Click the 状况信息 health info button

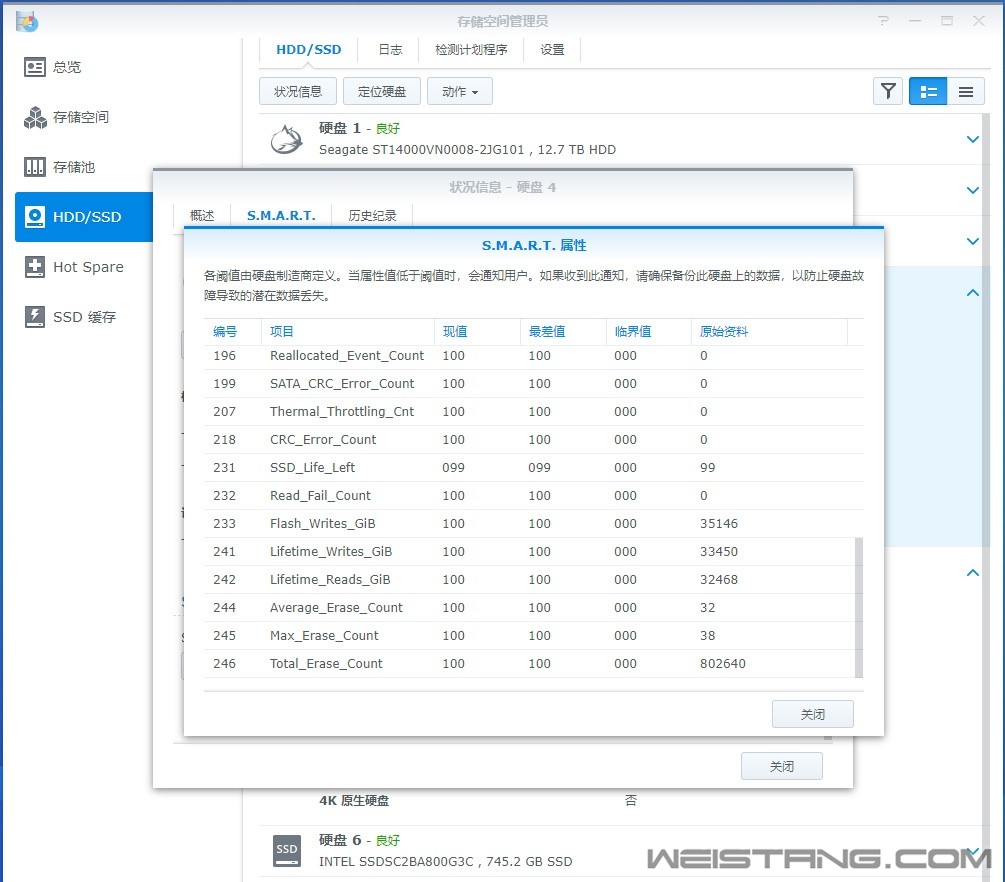297,92
